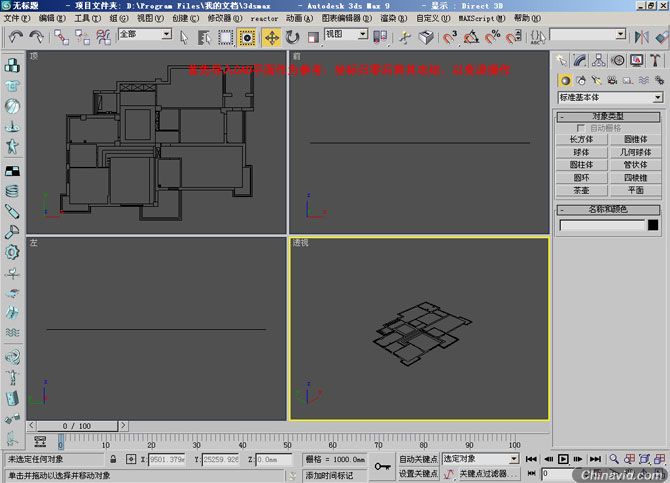Image resolution: width=670 pixels, height=483 pixels.
Task: Collapse the 对象类型 rollout
Action: point(608,116)
